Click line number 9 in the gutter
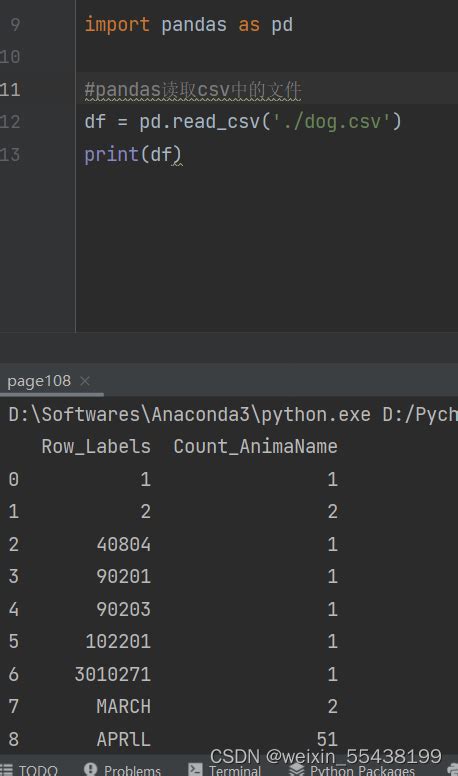This screenshot has width=458, height=776. click(x=15, y=24)
